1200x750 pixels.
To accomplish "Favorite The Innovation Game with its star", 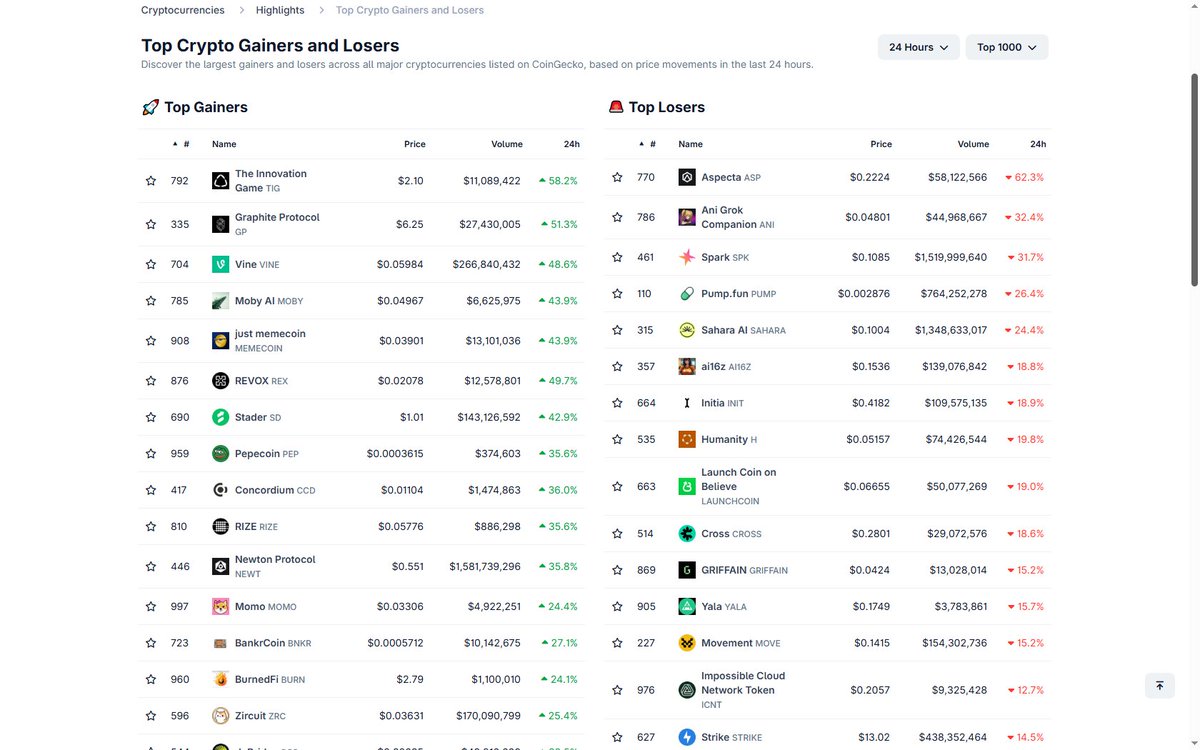I will pyautogui.click(x=151, y=181).
